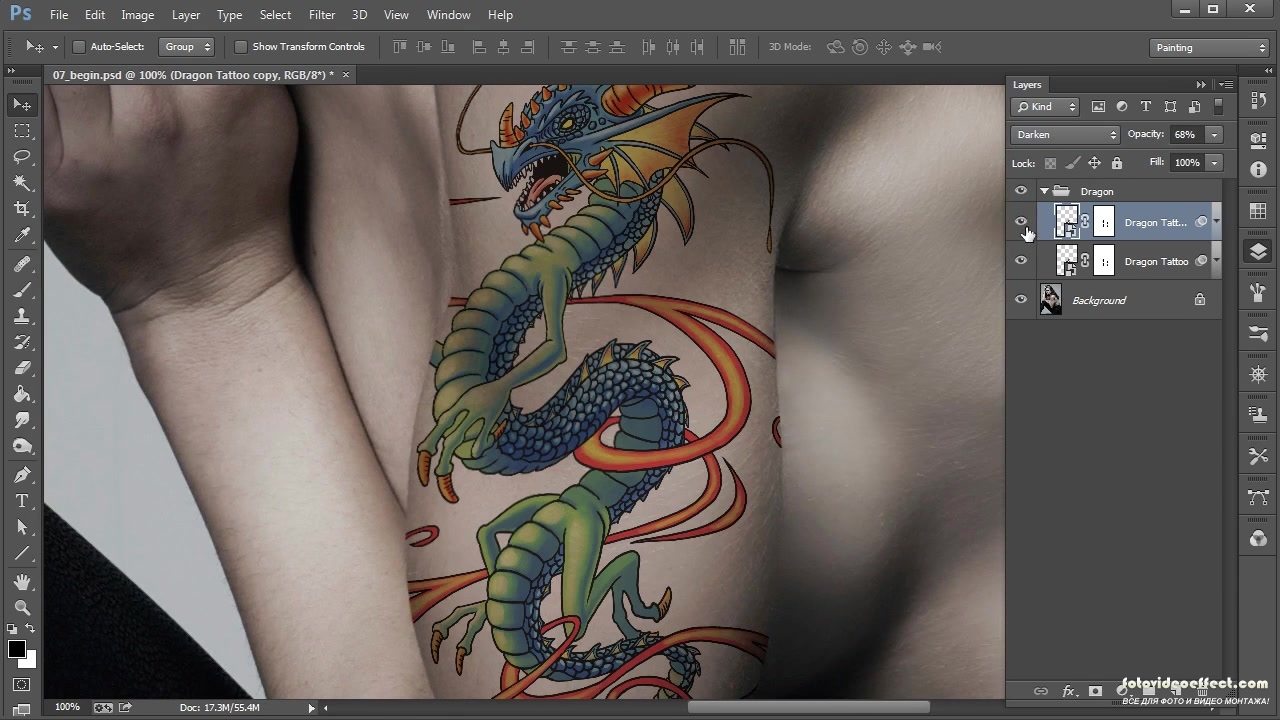Click the foreground color swatch

(x=17, y=649)
